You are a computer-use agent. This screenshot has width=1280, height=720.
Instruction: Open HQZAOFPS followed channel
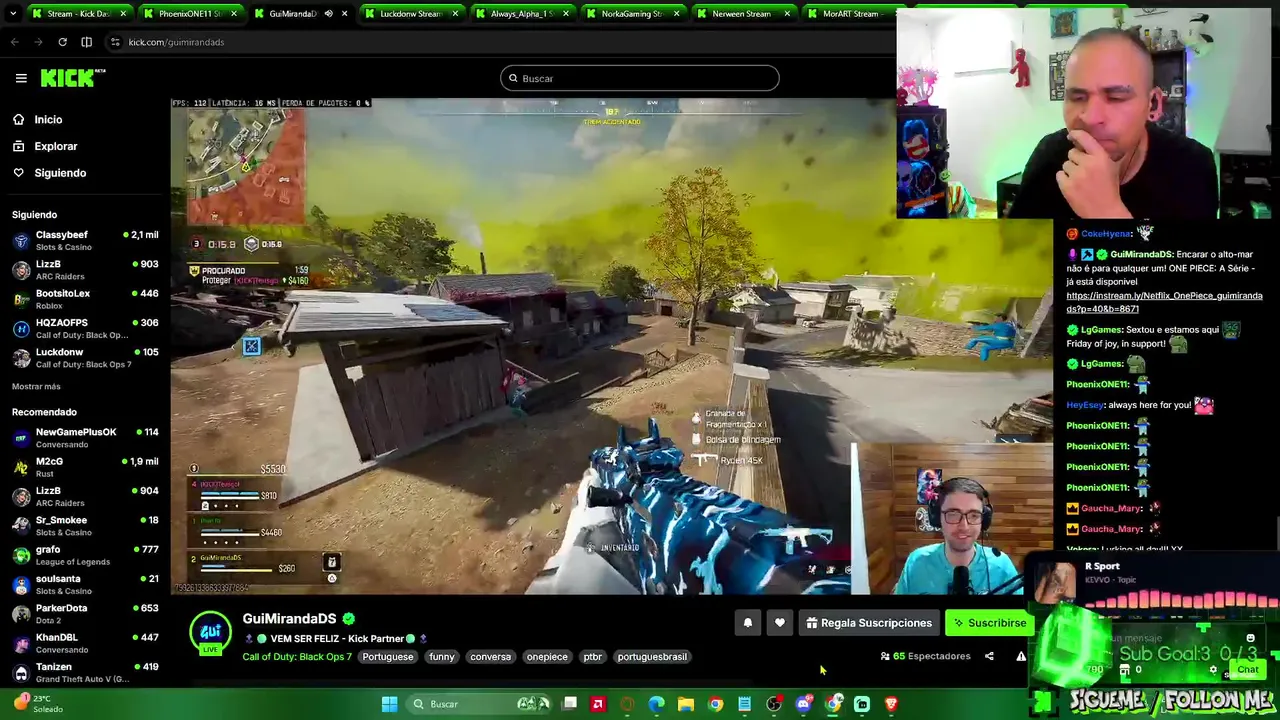[x=85, y=328]
